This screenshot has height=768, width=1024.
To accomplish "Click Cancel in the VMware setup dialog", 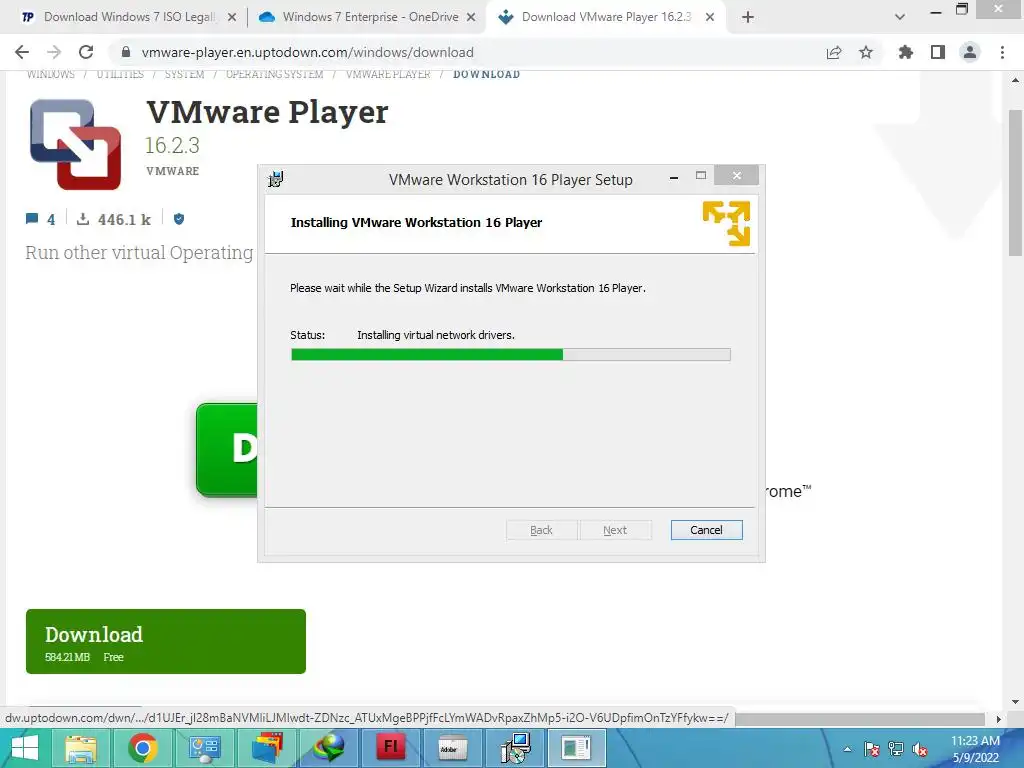I will [x=706, y=530].
